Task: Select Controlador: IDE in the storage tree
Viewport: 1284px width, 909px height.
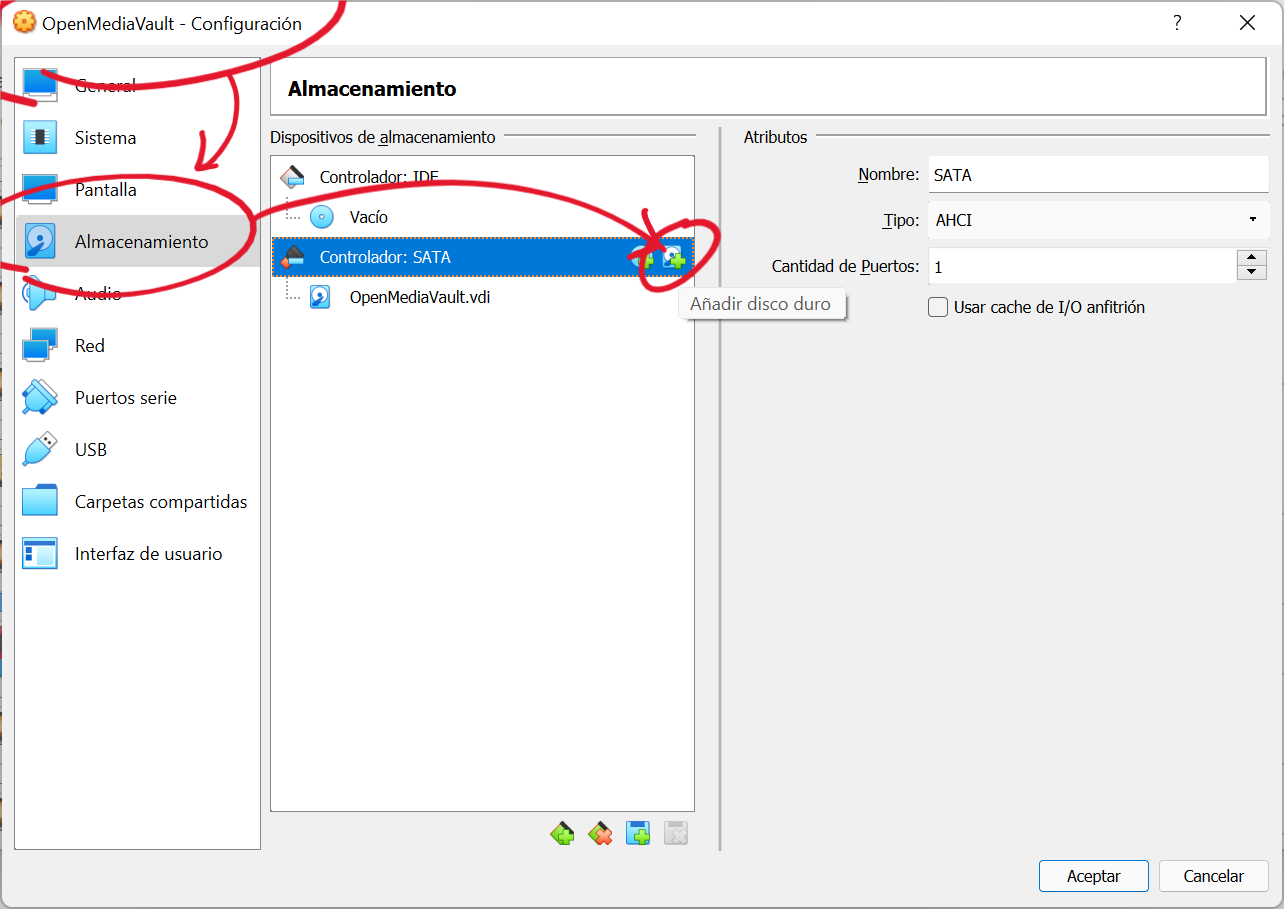Action: click(378, 177)
